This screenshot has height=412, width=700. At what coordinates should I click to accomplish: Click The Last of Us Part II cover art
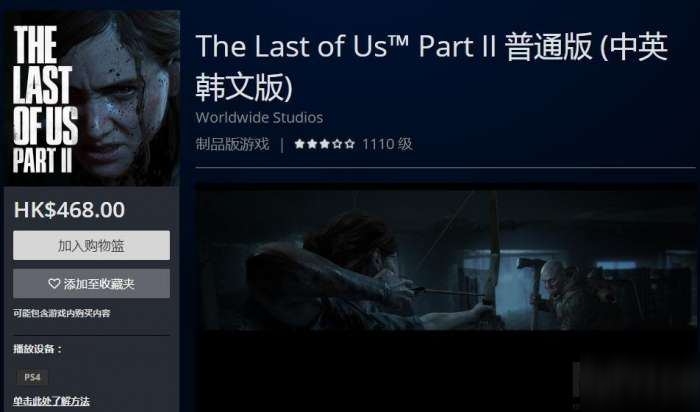coord(92,98)
